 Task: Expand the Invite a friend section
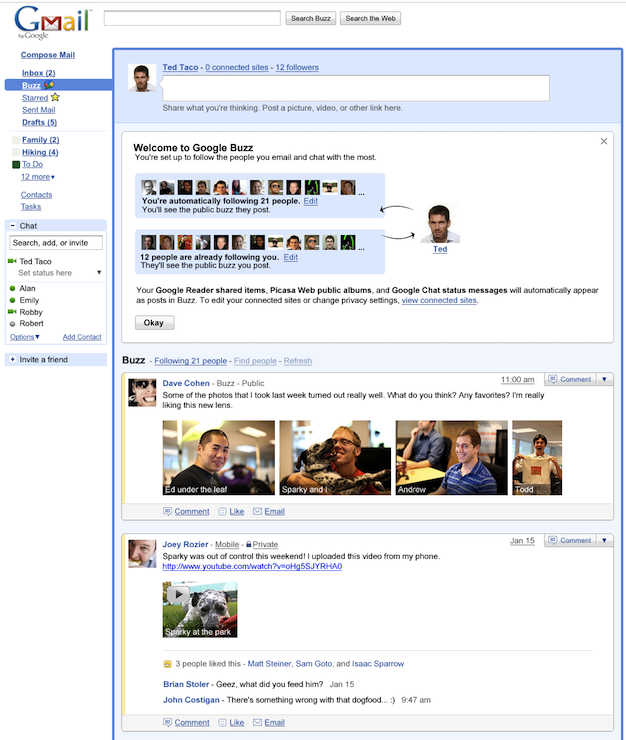[x=12, y=359]
